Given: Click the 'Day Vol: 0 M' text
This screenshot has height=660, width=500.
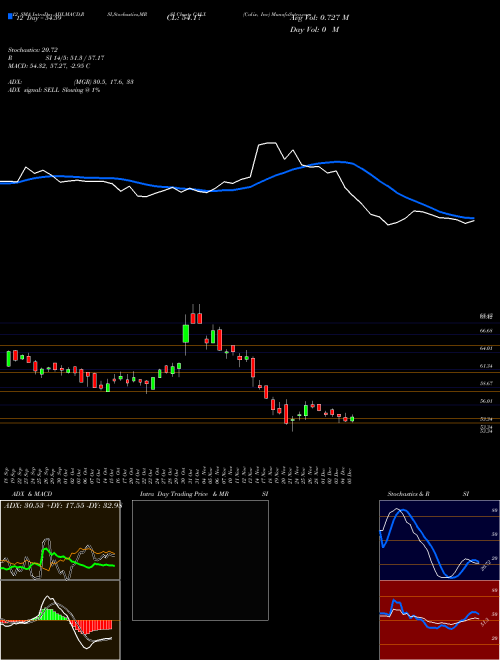Looking at the screenshot, I should point(314,30).
